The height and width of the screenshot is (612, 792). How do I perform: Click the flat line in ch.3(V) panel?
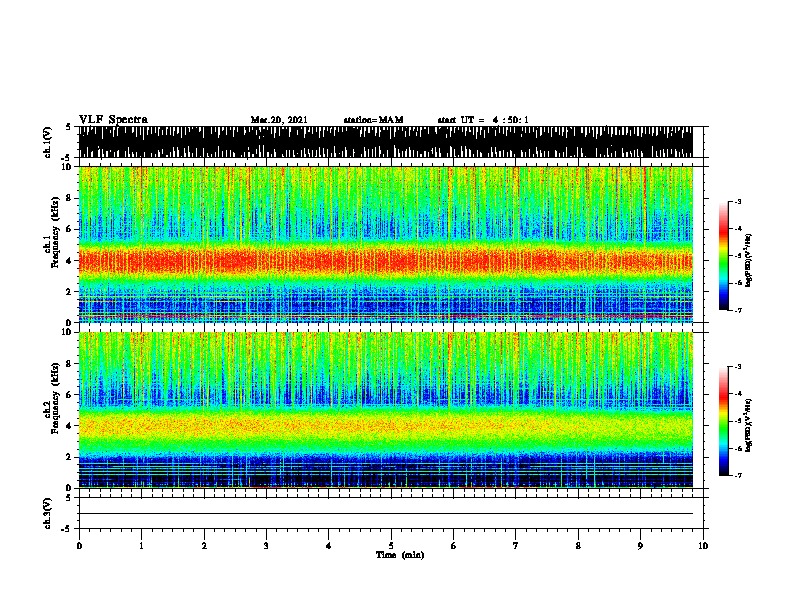386,514
